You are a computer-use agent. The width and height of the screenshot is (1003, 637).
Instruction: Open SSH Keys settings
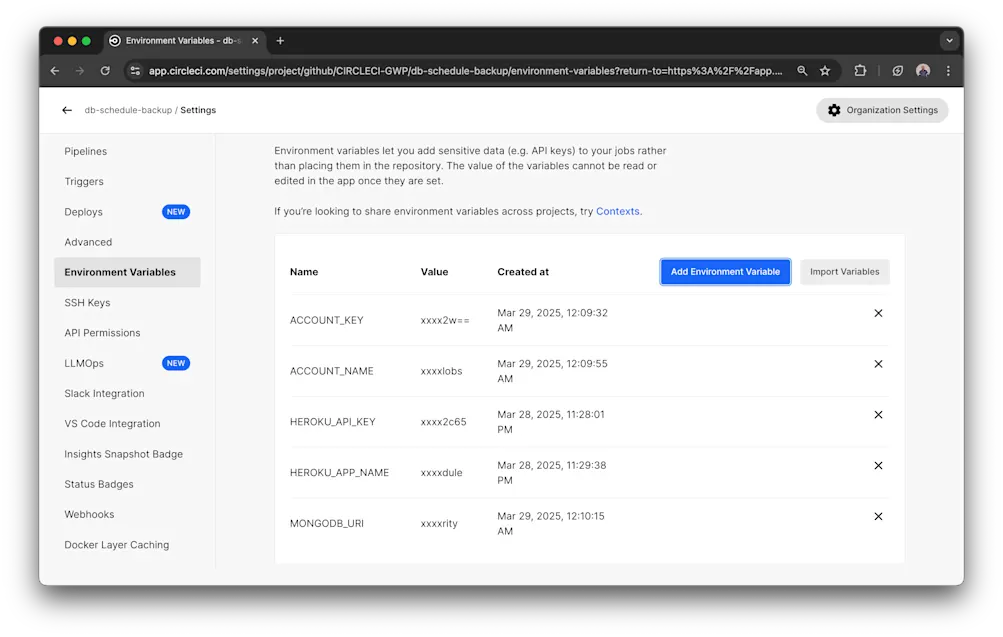(87, 303)
